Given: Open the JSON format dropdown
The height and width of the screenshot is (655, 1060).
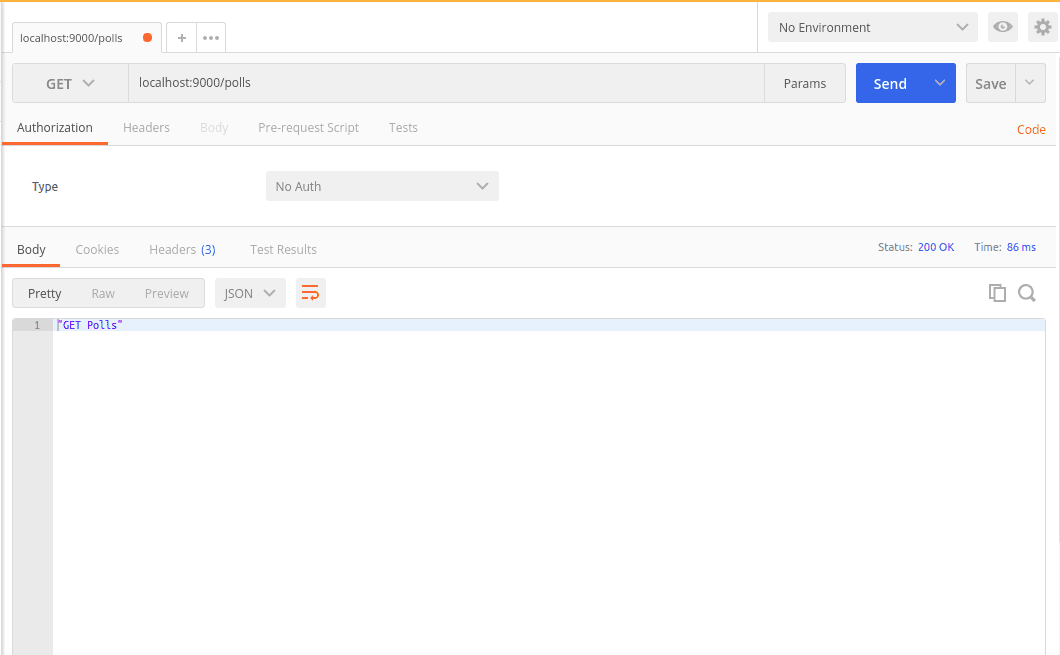Looking at the screenshot, I should click(250, 293).
